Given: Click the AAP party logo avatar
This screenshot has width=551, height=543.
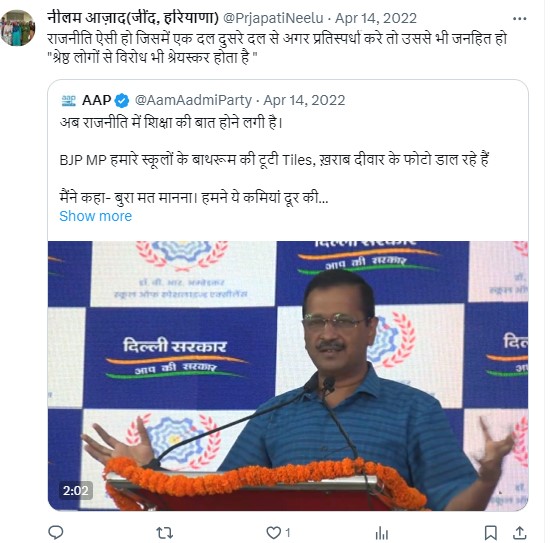Looking at the screenshot, I should click(x=69, y=101).
